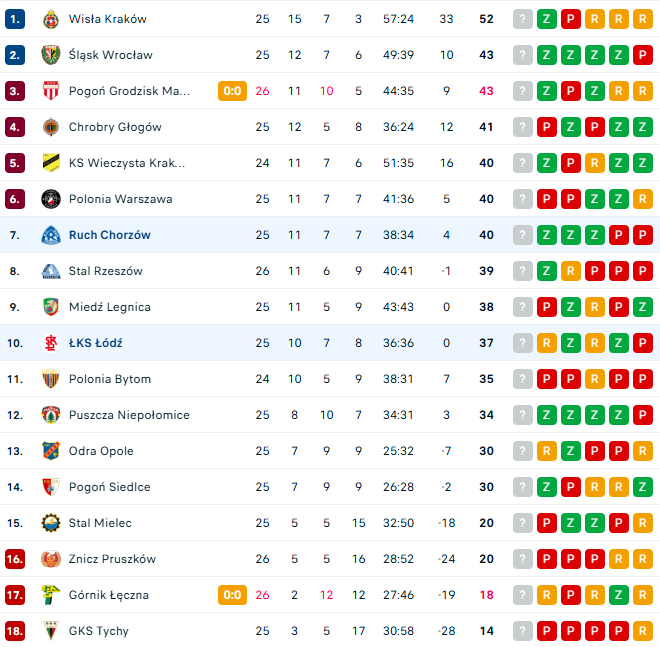Viewport: 660px width, 647px height.
Task: Open the Ruch Chorzów team link
Action: (110, 235)
